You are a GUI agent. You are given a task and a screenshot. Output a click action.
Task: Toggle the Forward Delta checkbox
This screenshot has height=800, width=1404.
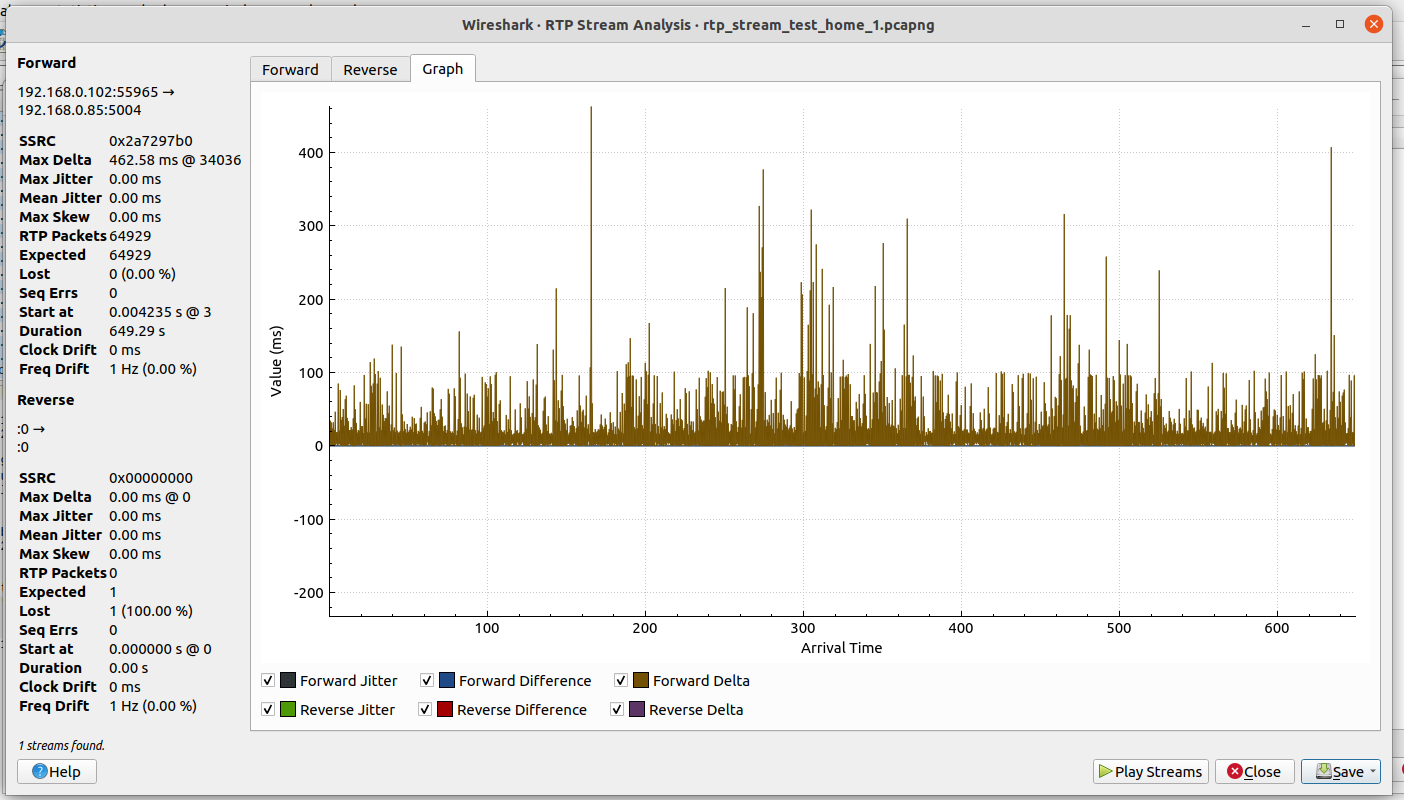621,681
